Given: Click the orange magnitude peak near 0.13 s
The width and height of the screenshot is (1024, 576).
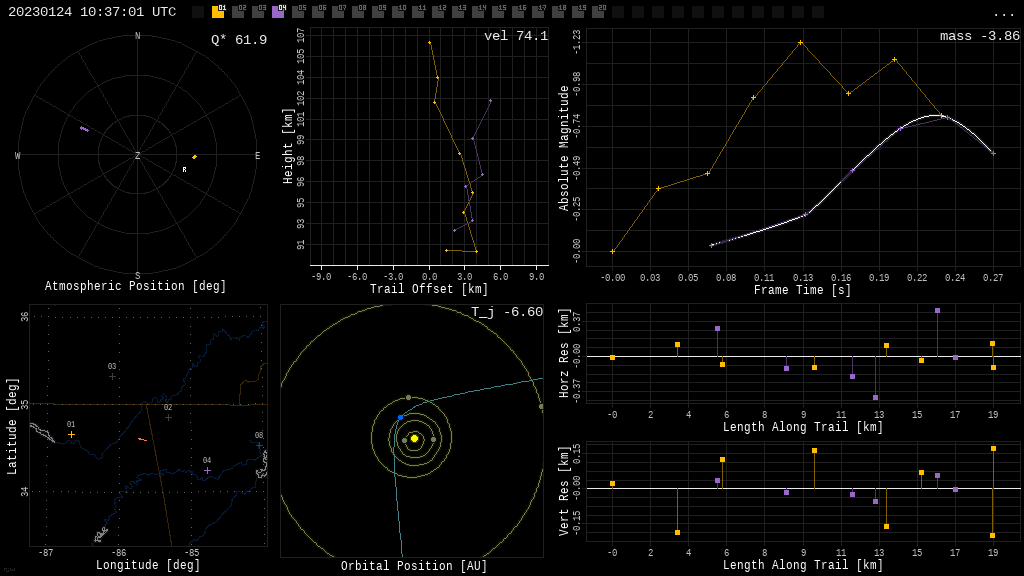Looking at the screenshot, I should [x=801, y=43].
